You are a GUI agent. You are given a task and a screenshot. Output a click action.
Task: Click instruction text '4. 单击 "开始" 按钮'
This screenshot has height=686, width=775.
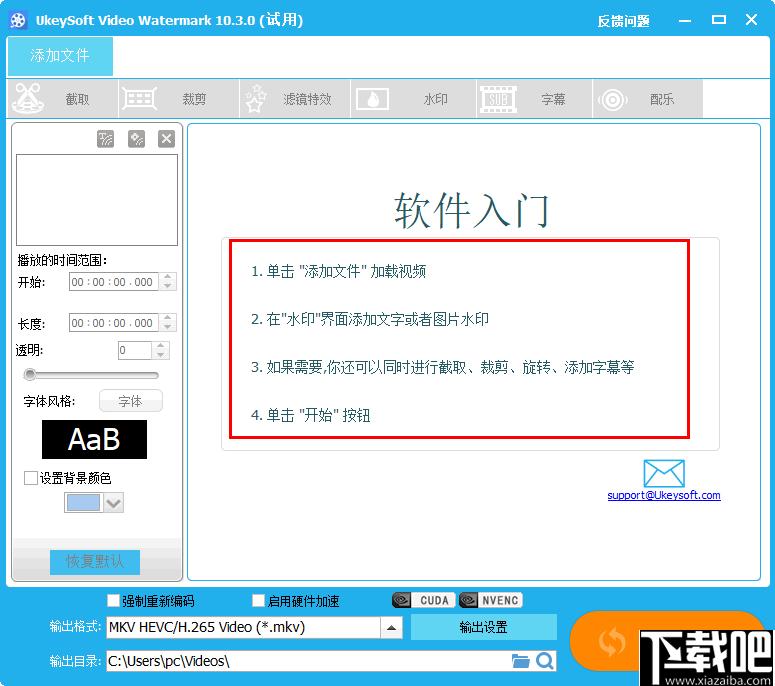coord(310,415)
